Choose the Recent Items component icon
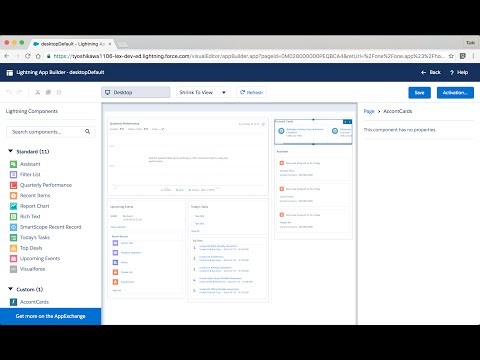Image resolution: width=480 pixels, height=360 pixels. click(13, 195)
